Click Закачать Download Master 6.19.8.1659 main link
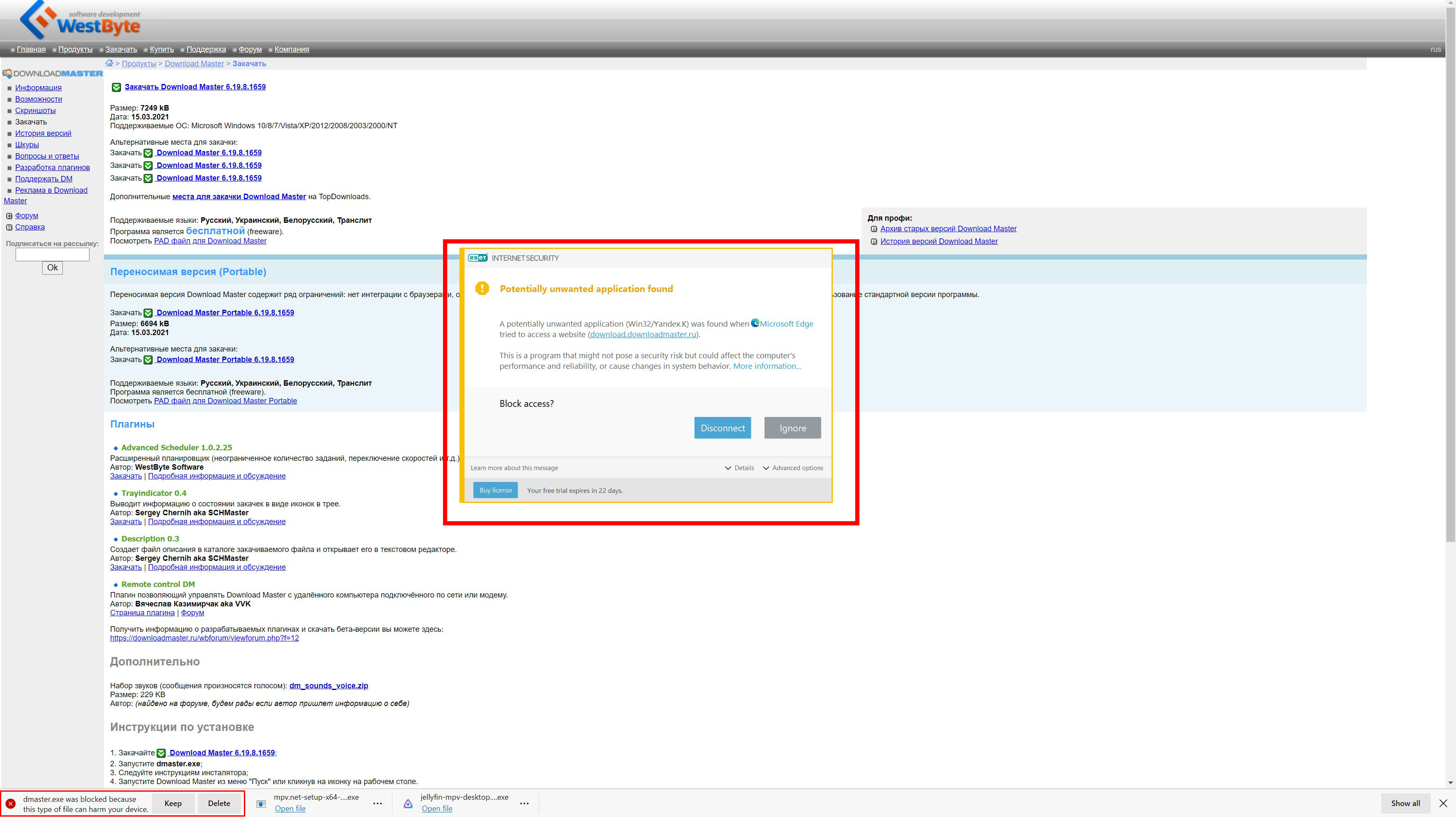 (195, 87)
